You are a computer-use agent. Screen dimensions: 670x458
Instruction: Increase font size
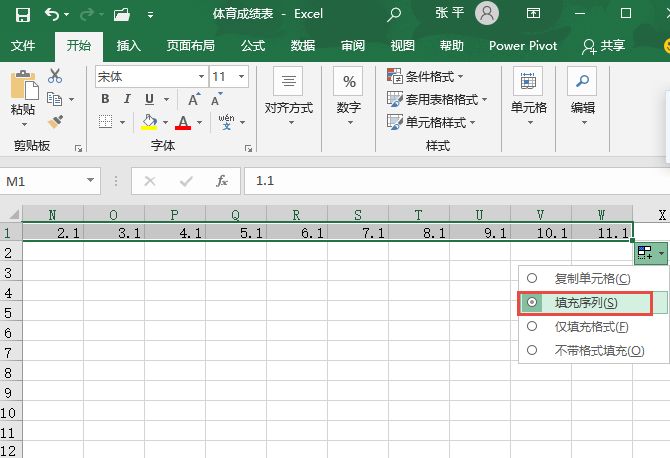point(194,99)
